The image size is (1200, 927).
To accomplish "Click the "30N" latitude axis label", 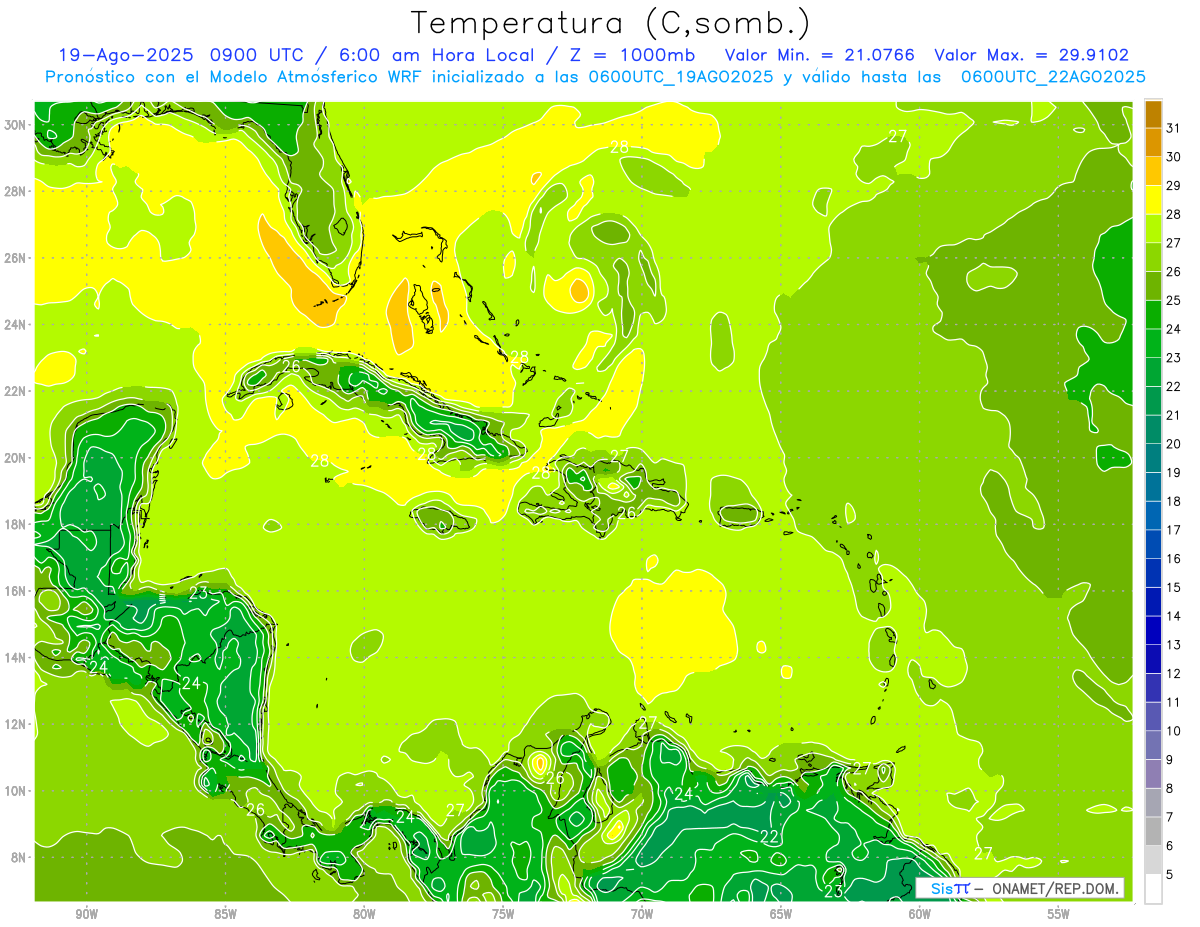I will point(16,124).
